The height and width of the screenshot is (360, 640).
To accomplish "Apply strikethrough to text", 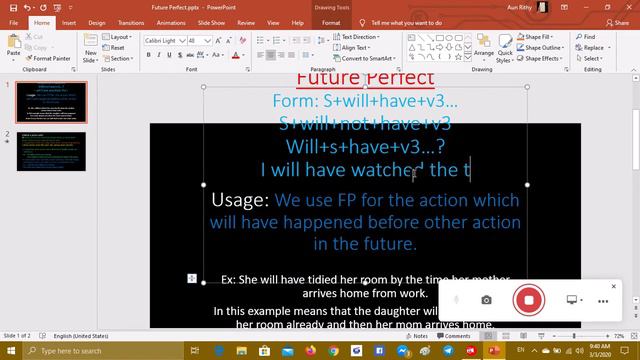I will (x=190, y=55).
